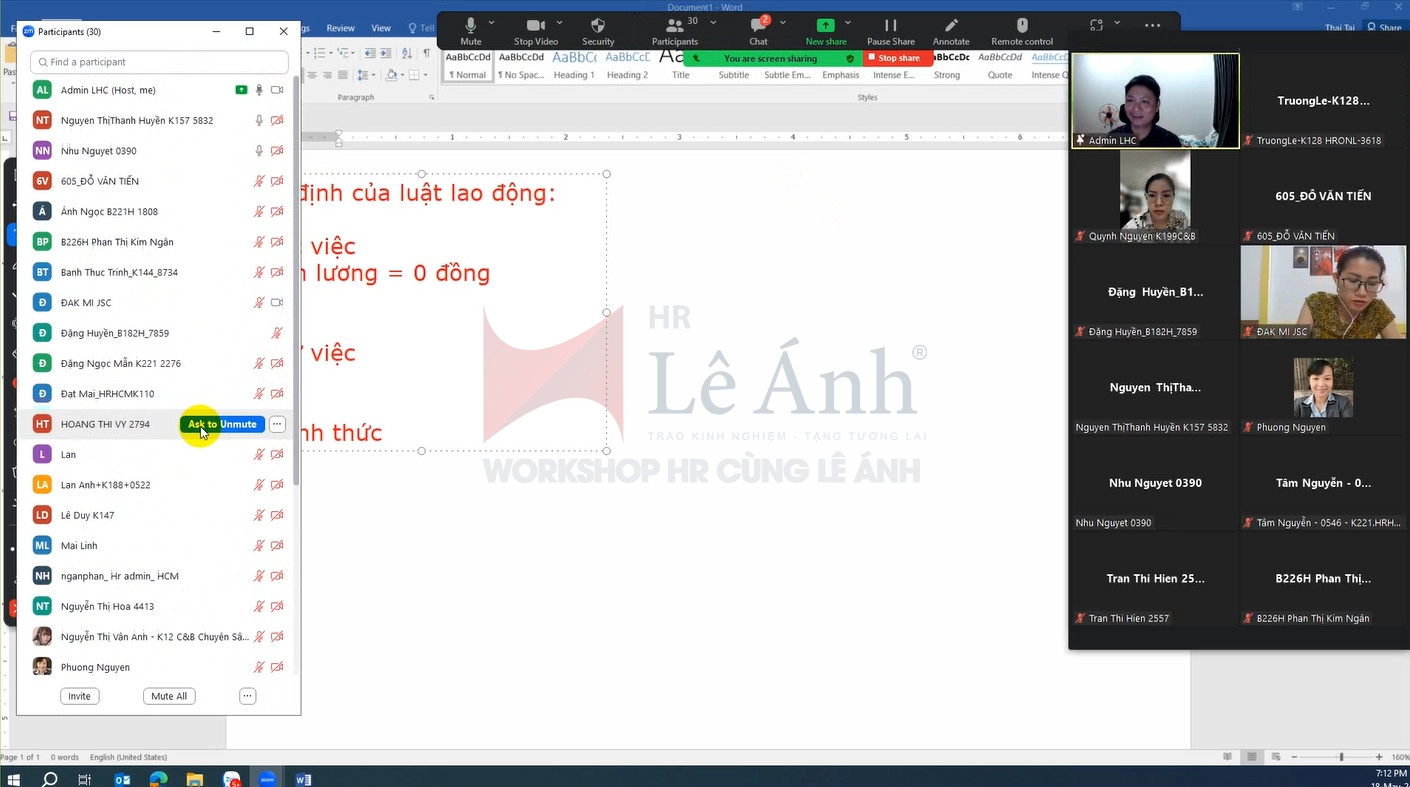Click the Pause Share icon

click(x=890, y=26)
